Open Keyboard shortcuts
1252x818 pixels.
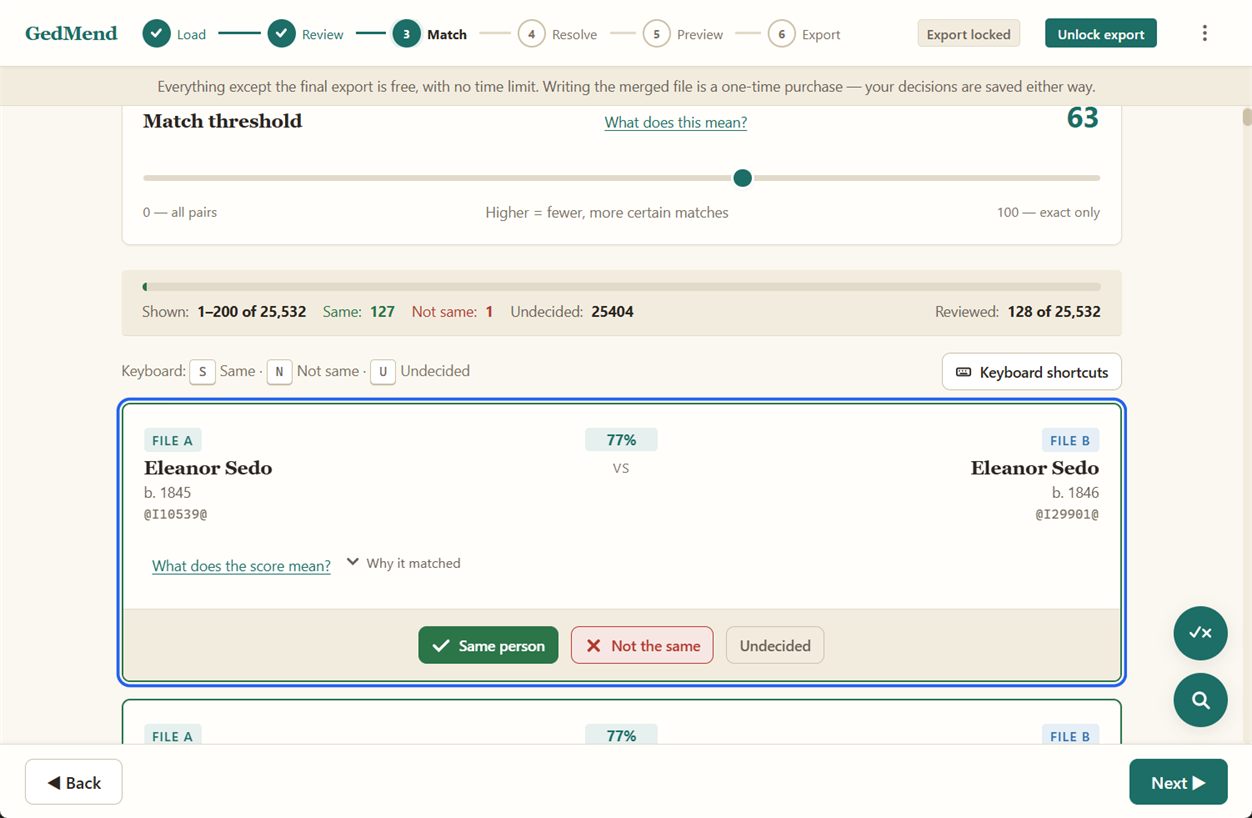(x=1032, y=372)
